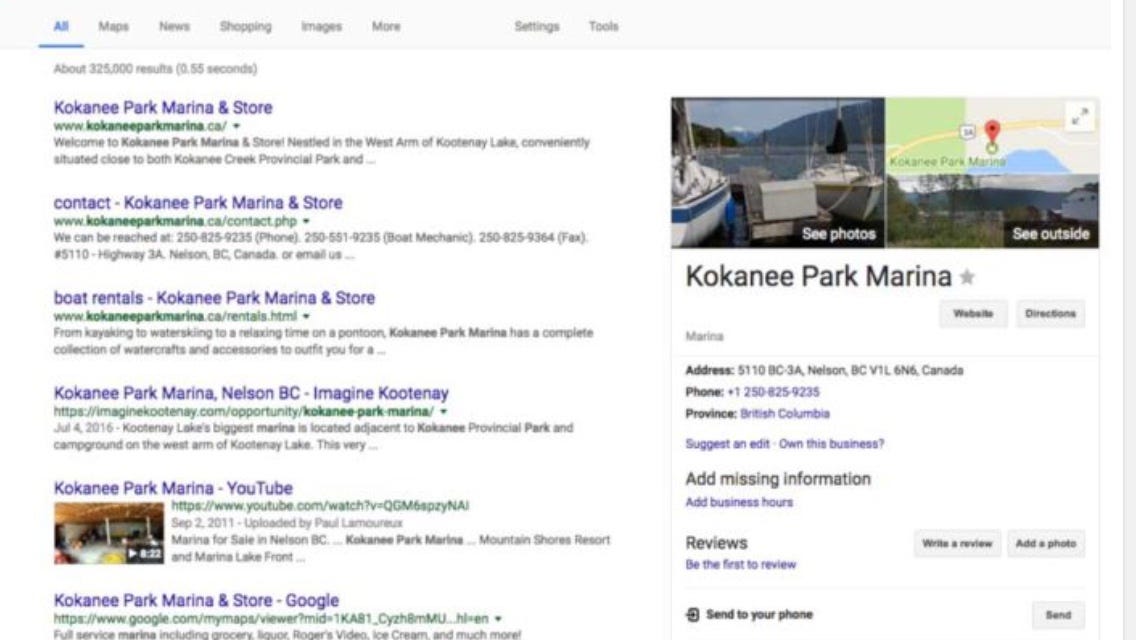Image resolution: width=1136 pixels, height=640 pixels.
Task: Play the YouTube video thumbnail
Action: 109,533
